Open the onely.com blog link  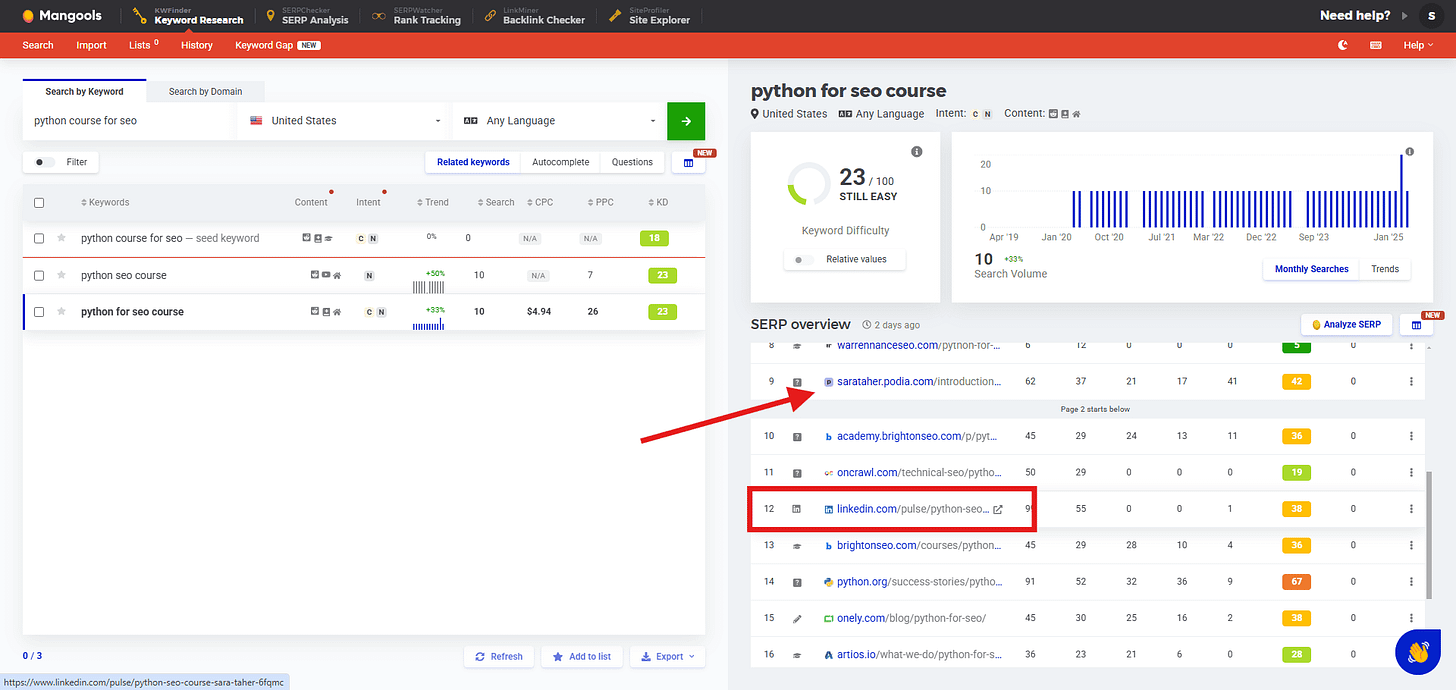pyautogui.click(x=911, y=618)
